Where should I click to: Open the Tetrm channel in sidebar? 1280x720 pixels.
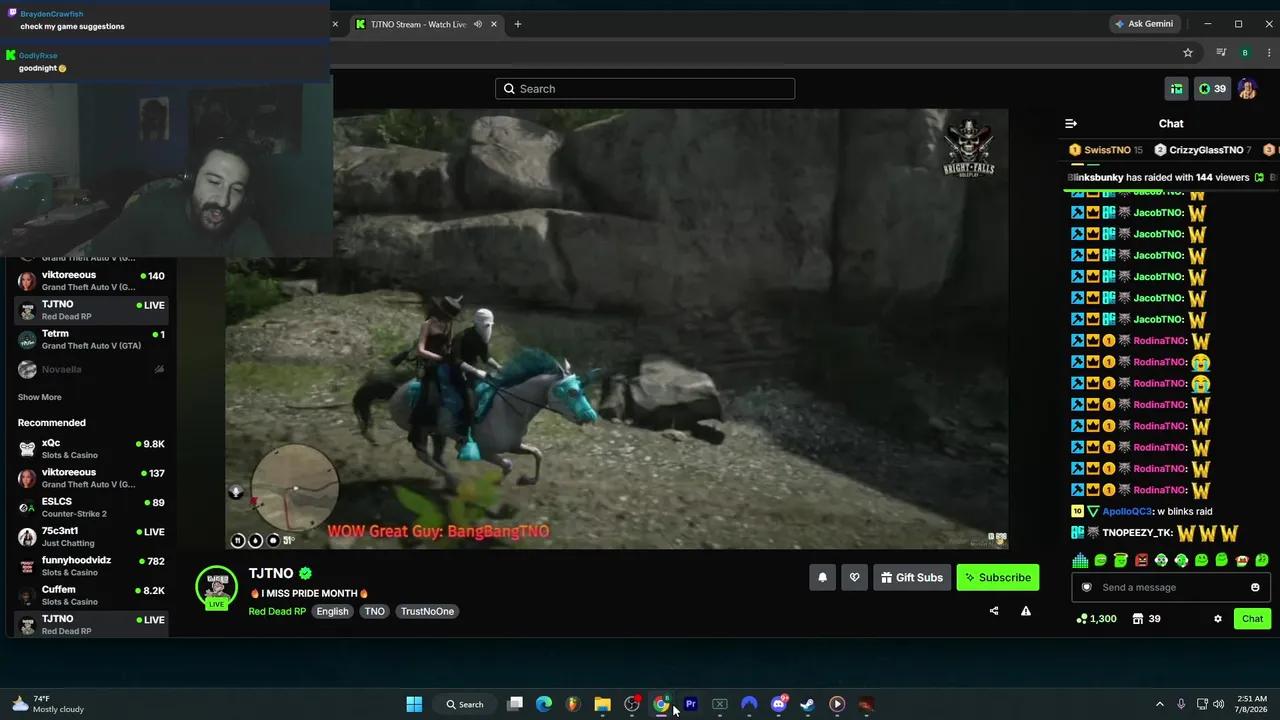[91, 339]
